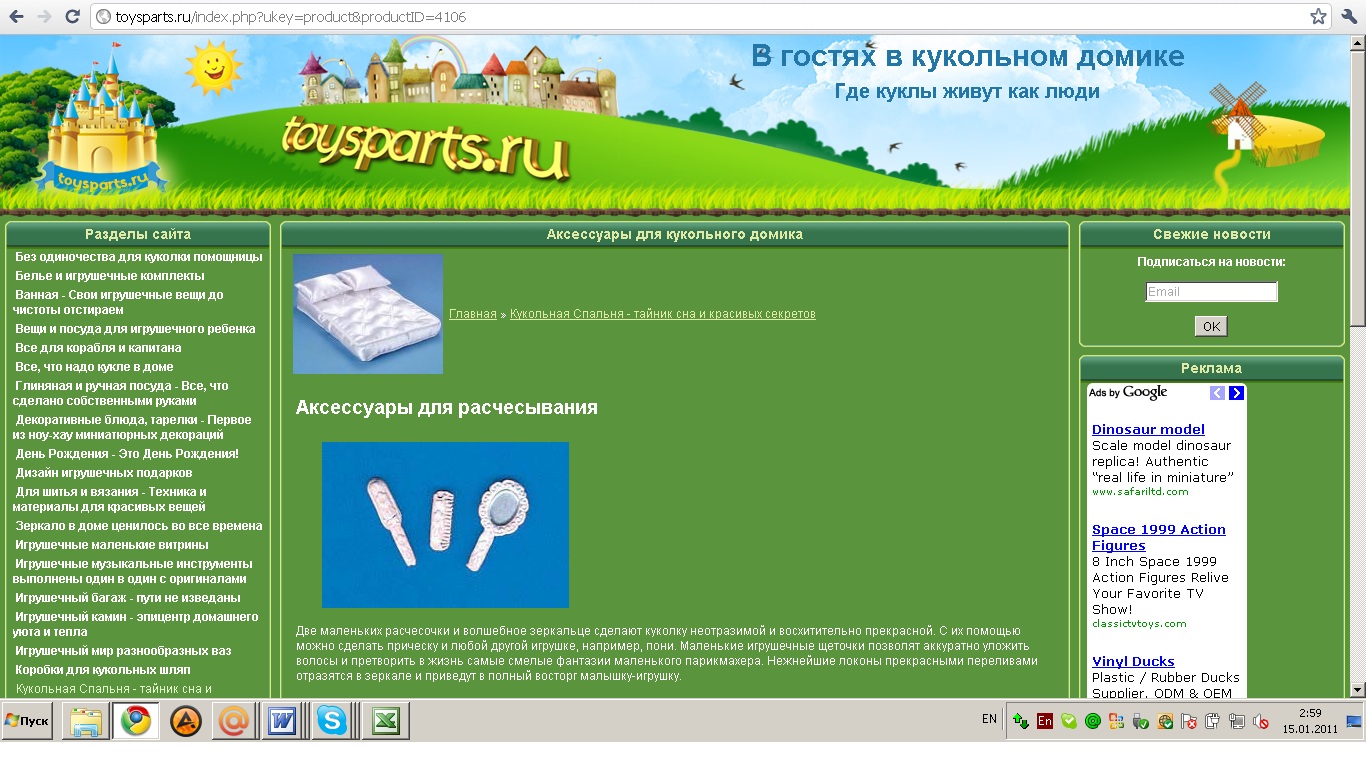Open Все, что надо кукле в доме

click(x=94, y=367)
